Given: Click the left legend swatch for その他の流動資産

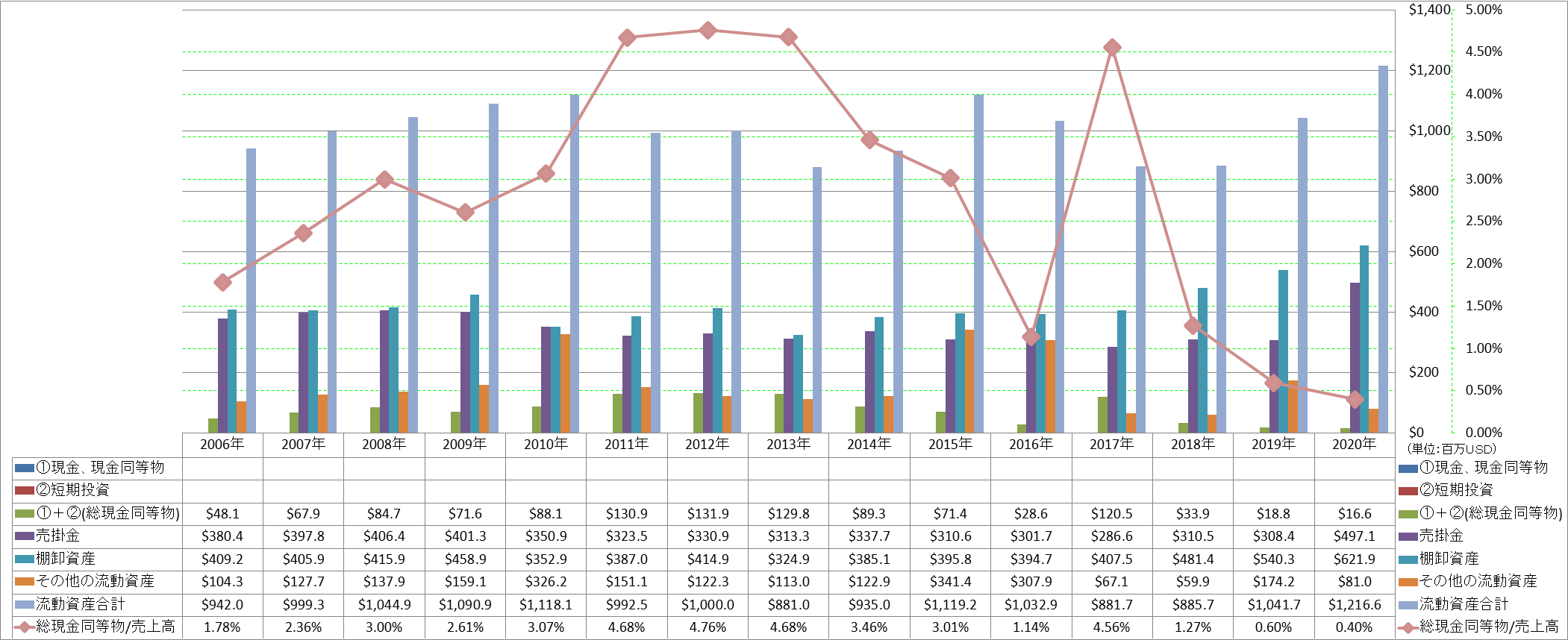Looking at the screenshot, I should [x=25, y=582].
